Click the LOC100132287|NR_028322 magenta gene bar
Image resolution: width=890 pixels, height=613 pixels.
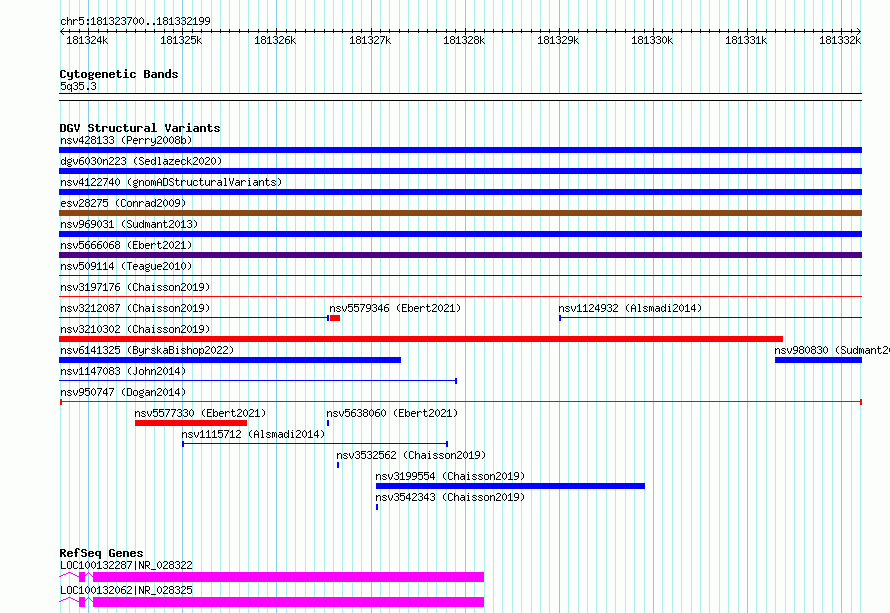click(288, 577)
